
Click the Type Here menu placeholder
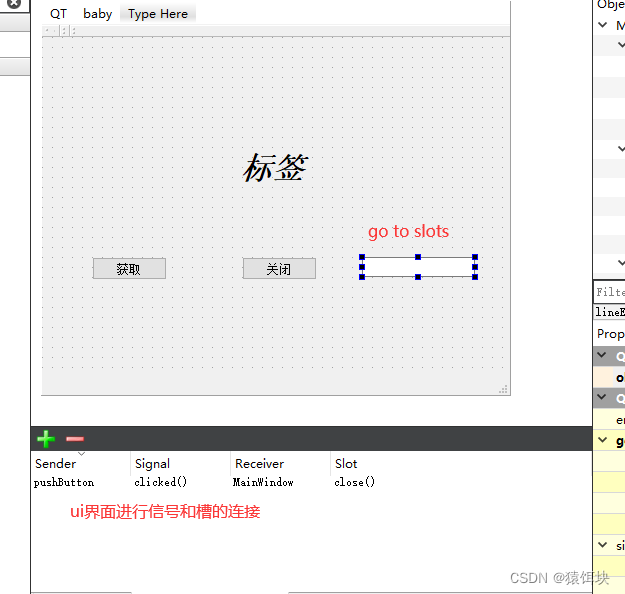pos(158,14)
